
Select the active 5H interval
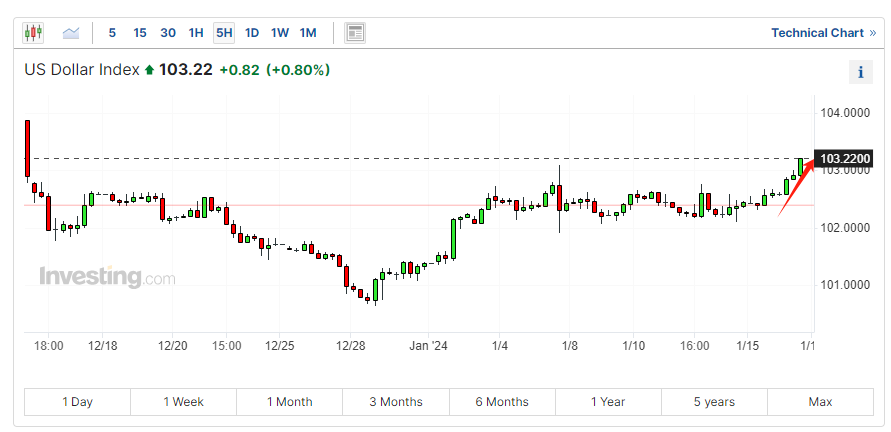coord(224,33)
